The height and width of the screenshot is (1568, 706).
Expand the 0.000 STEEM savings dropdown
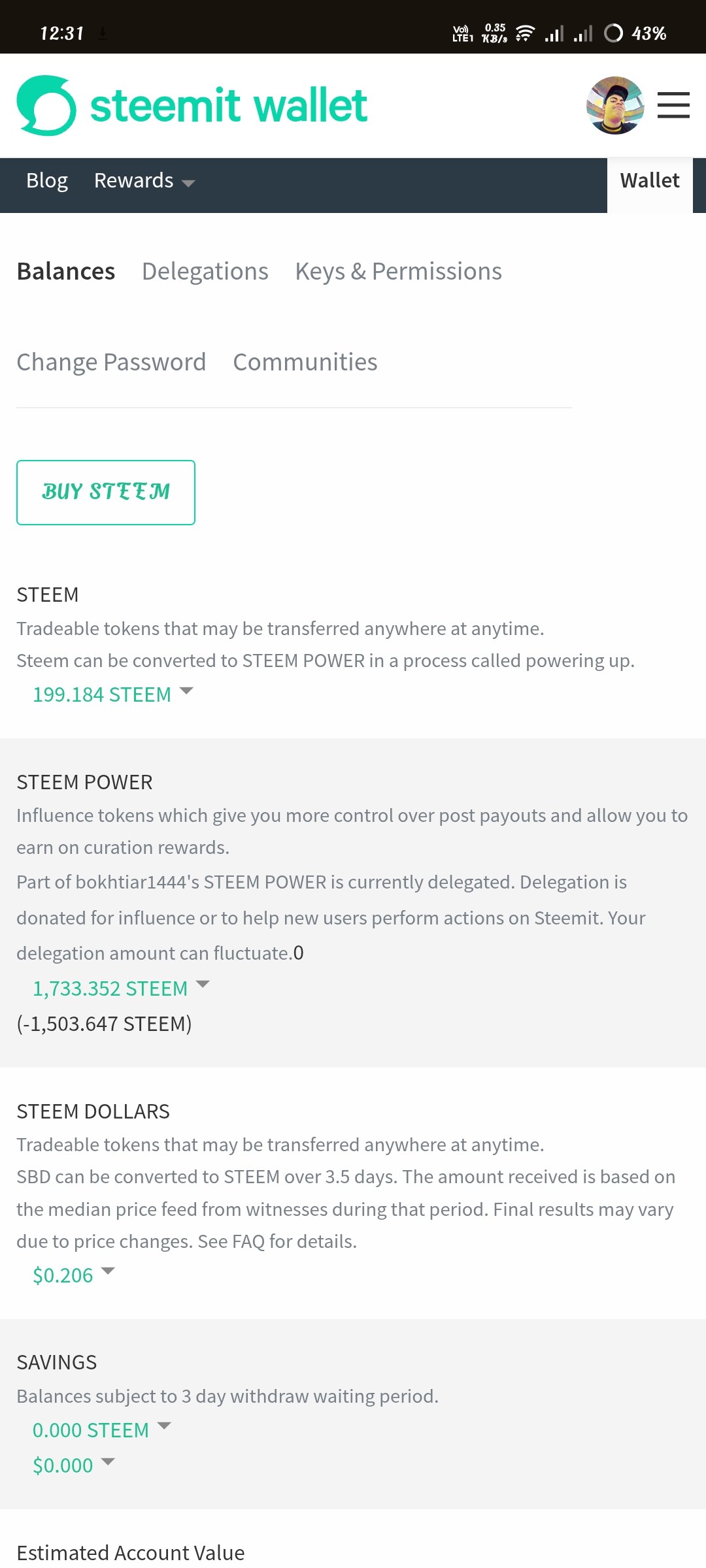click(x=102, y=1430)
